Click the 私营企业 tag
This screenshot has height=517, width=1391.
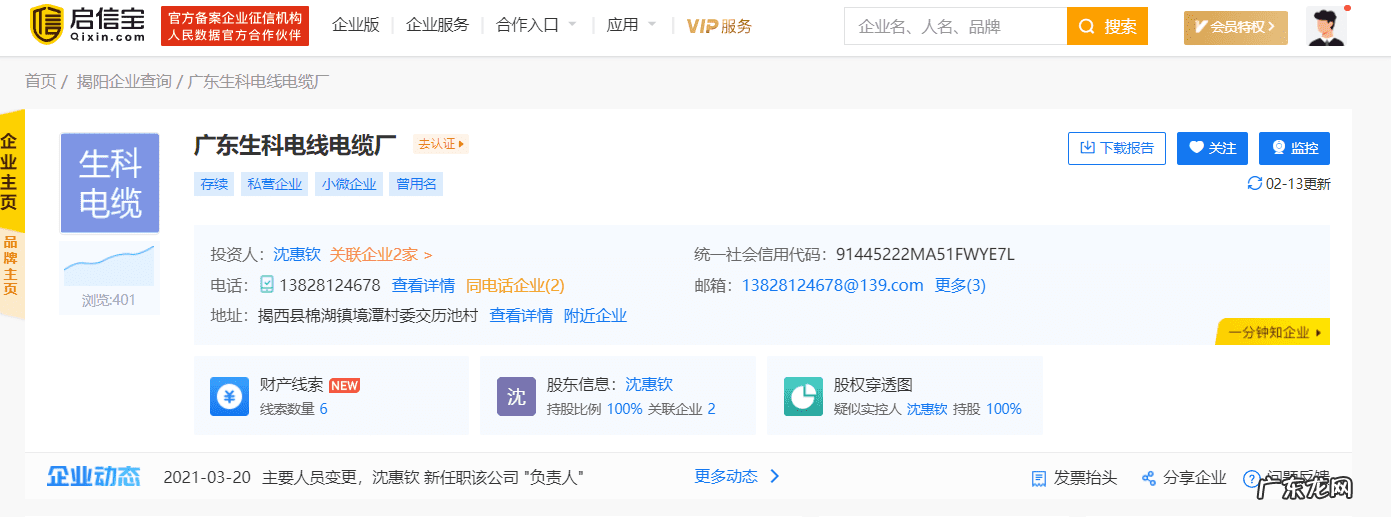point(274,184)
